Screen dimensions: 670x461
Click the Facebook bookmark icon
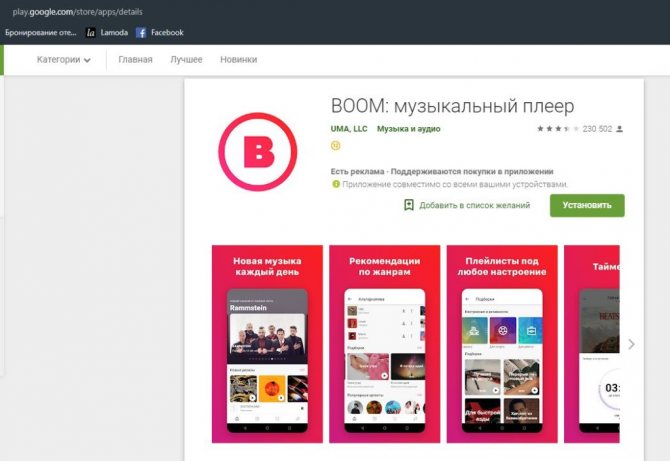tap(142, 33)
